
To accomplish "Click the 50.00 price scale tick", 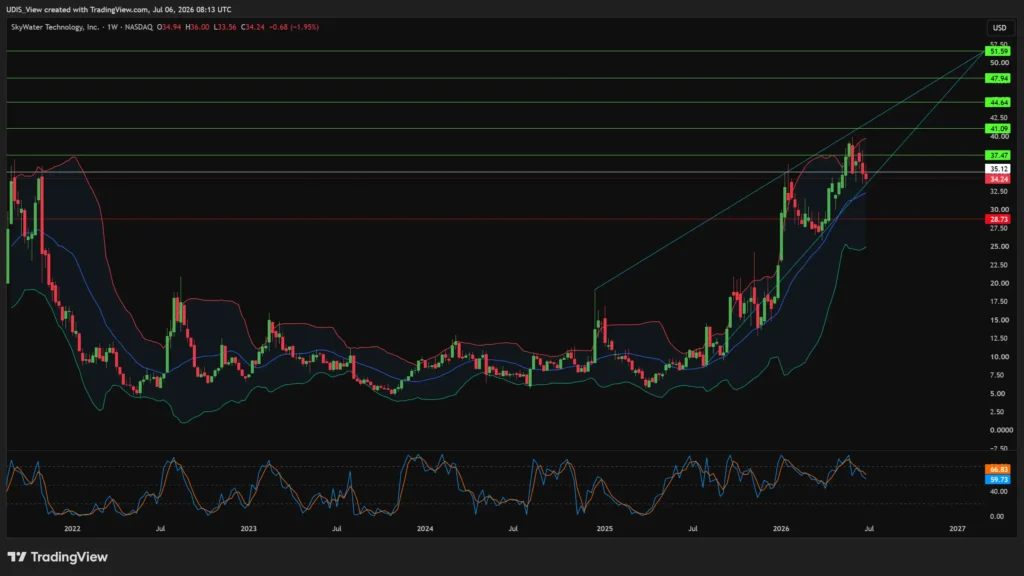I will (999, 63).
